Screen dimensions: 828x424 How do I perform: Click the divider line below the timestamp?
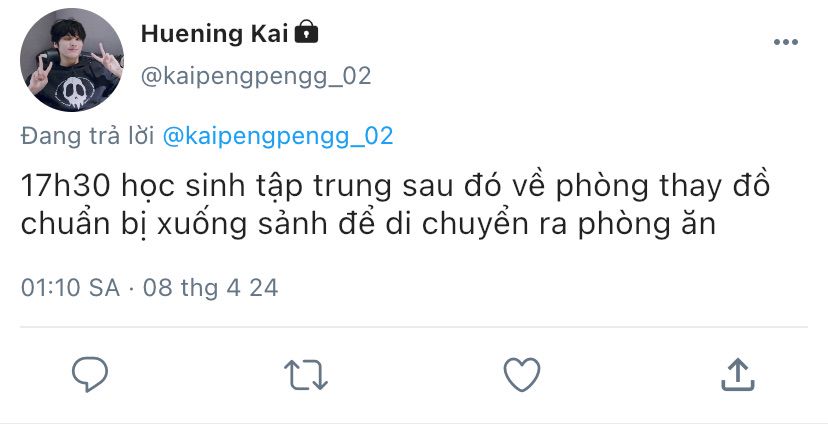point(413,327)
